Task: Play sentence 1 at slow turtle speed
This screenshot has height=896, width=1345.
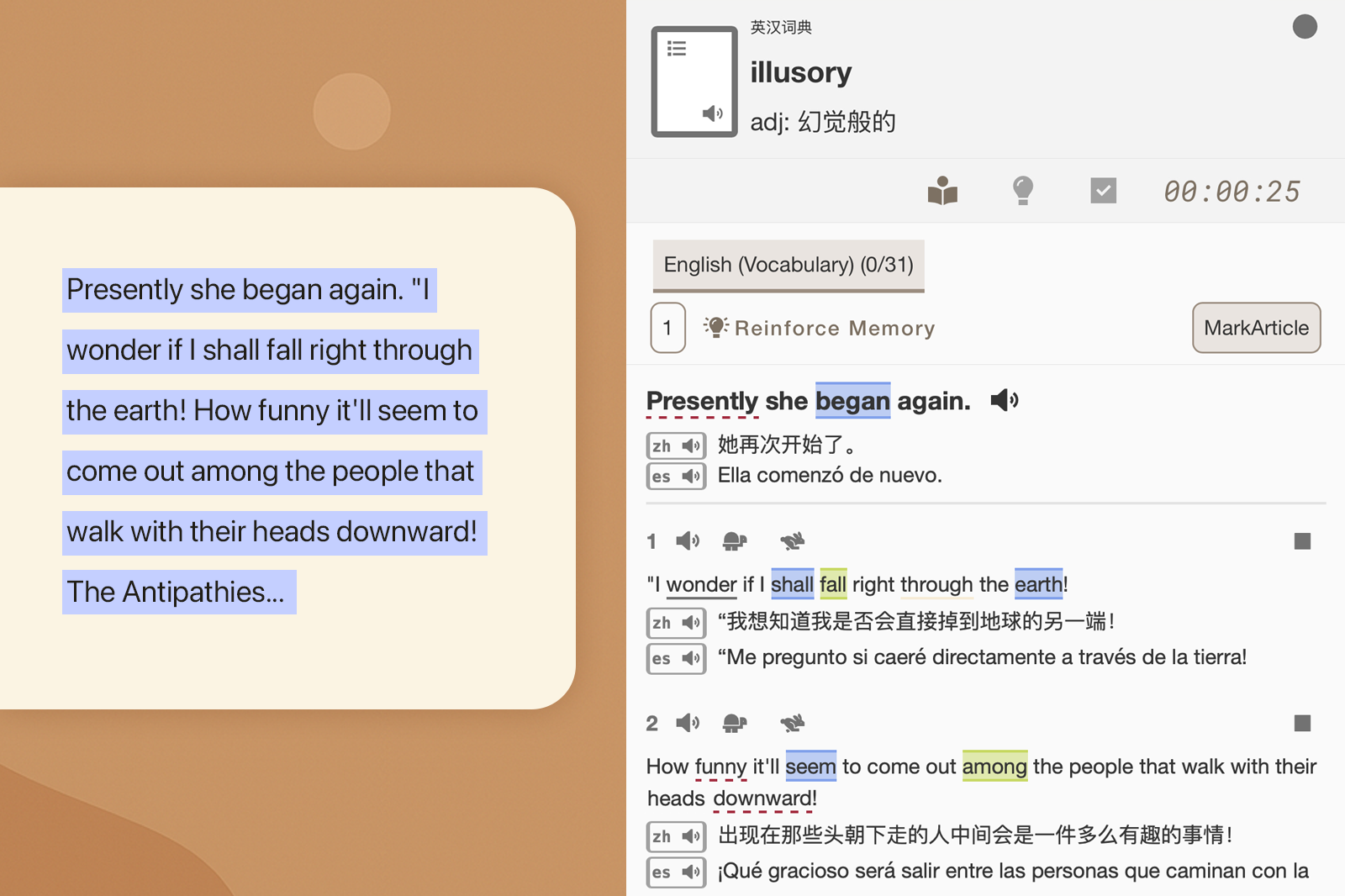Action: (x=734, y=541)
